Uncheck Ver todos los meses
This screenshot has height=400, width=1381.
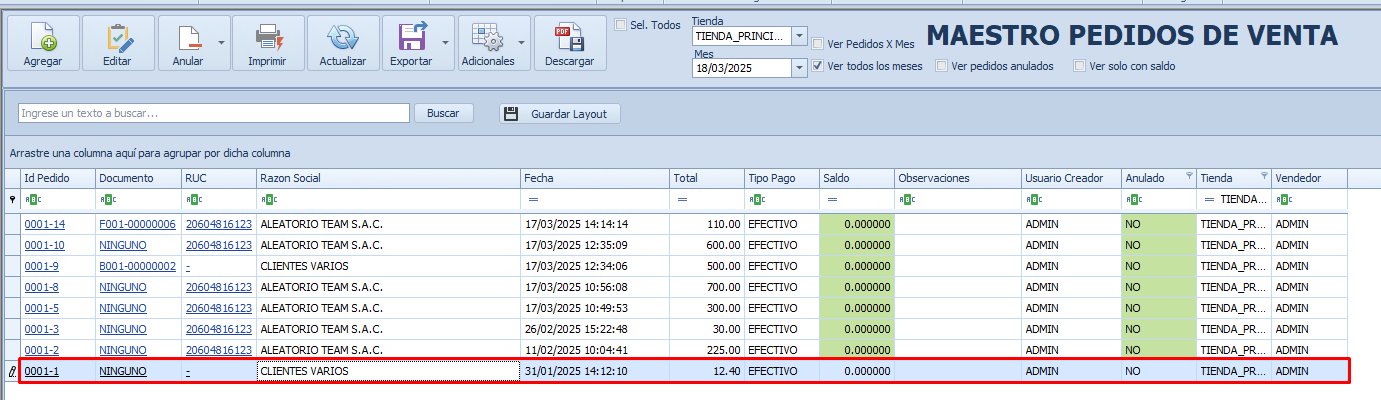pyautogui.click(x=818, y=66)
